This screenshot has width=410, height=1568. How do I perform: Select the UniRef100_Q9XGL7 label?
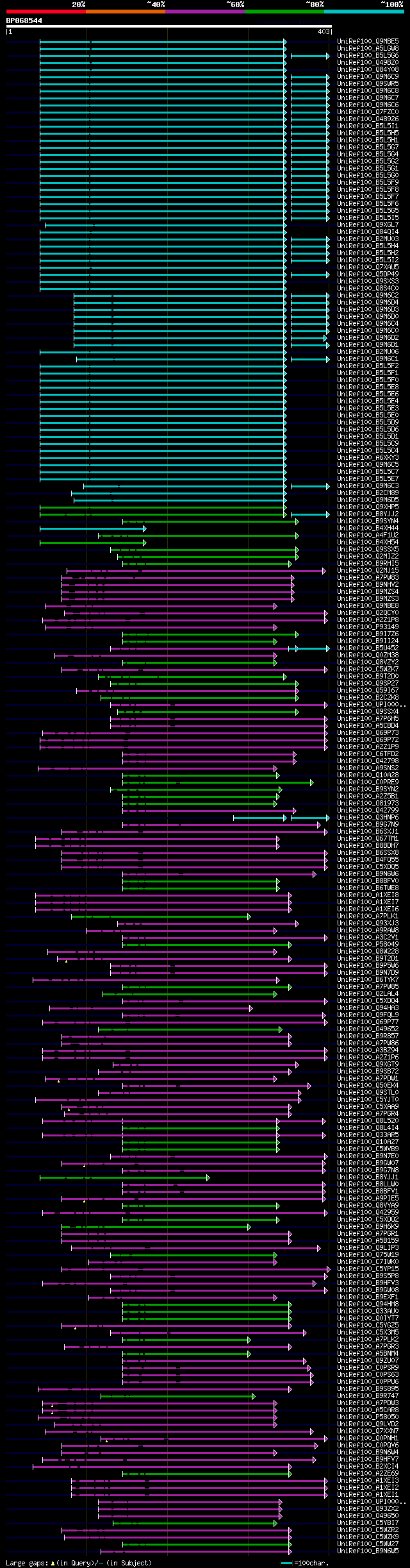[x=368, y=224]
